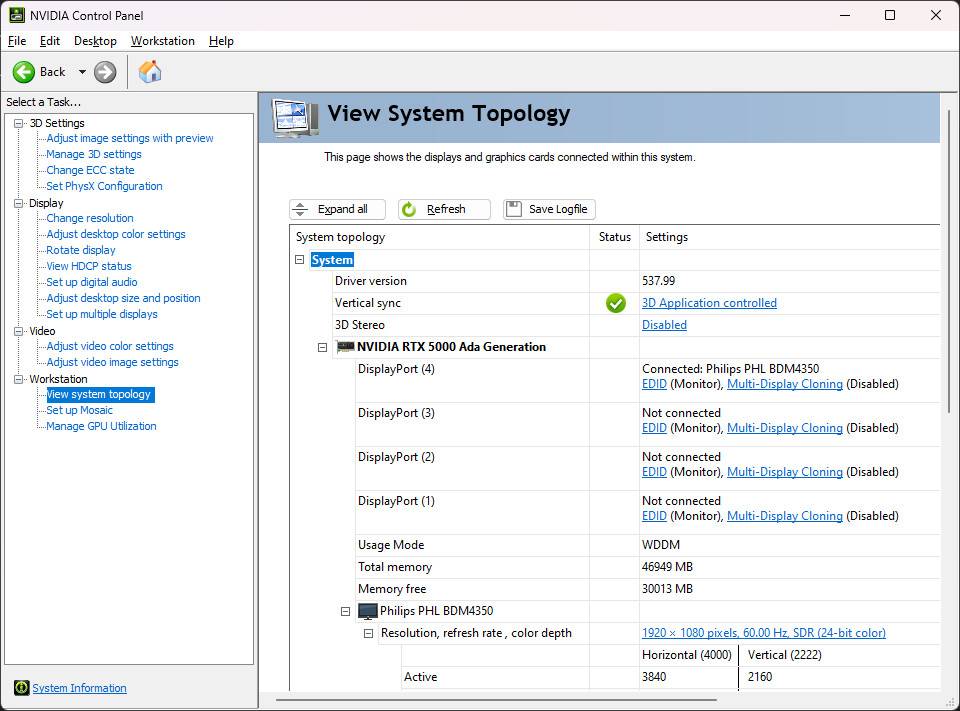Collapse the System tree node
Viewport: 960px width, 711px height.
(299, 260)
